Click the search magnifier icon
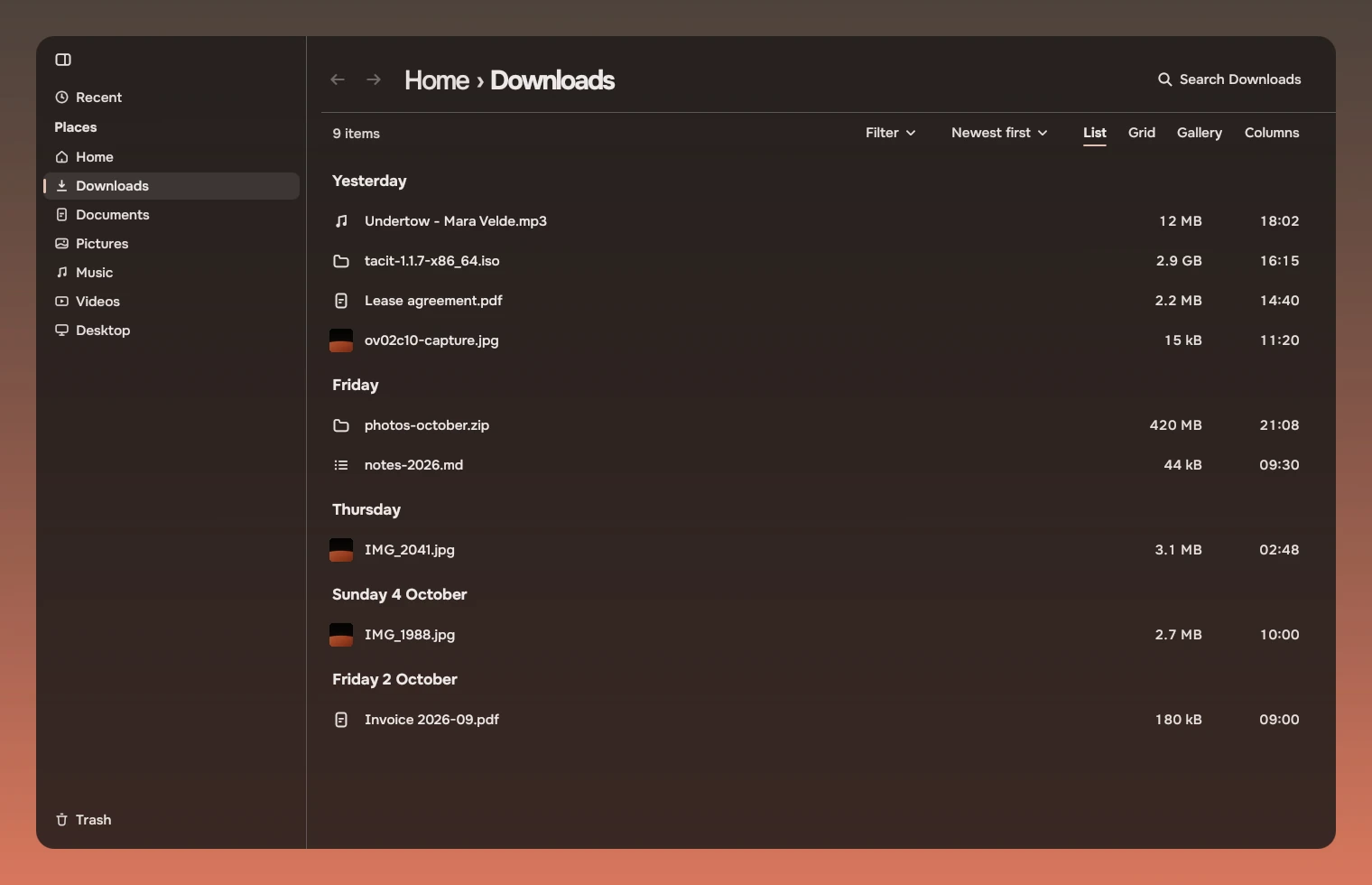Viewport: 1372px width, 885px height. click(x=1165, y=79)
